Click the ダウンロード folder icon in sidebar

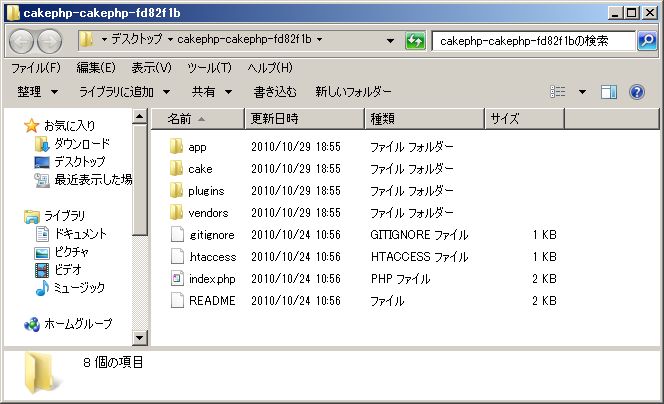pyautogui.click(x=42, y=144)
